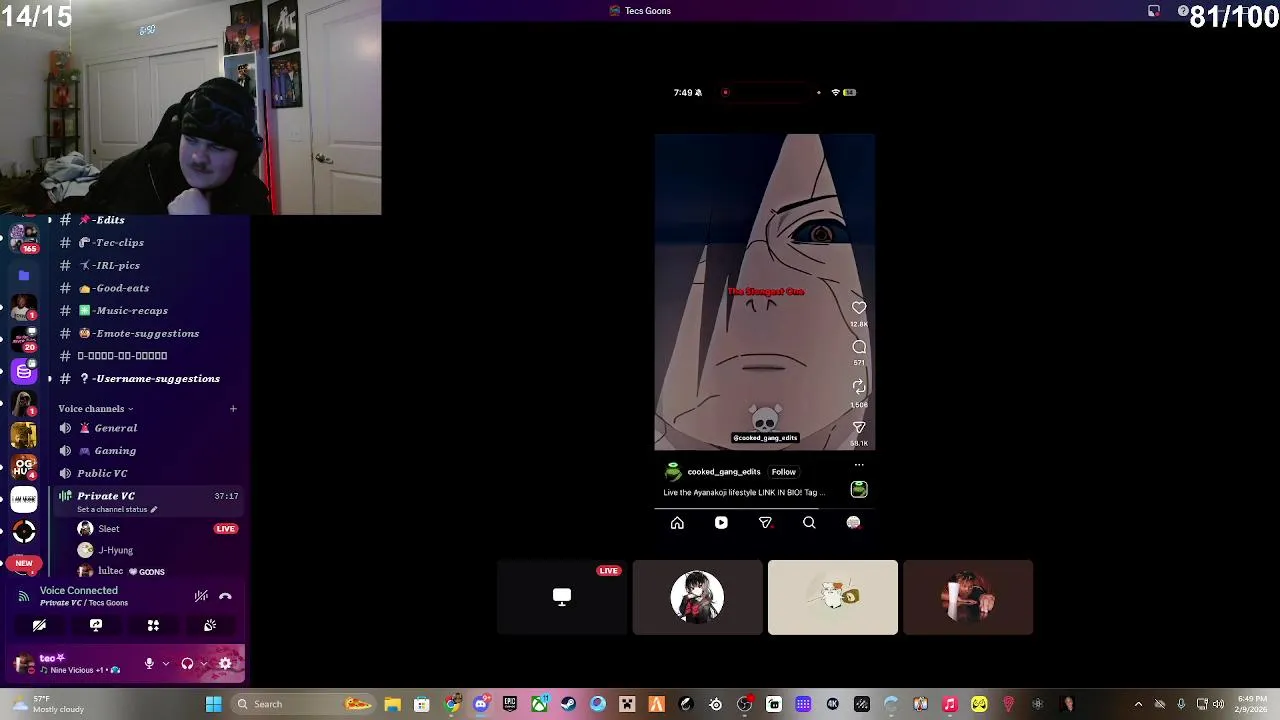1280x720 pixels.
Task: Open the I AM MUSIC server icon
Action: (x=24, y=499)
